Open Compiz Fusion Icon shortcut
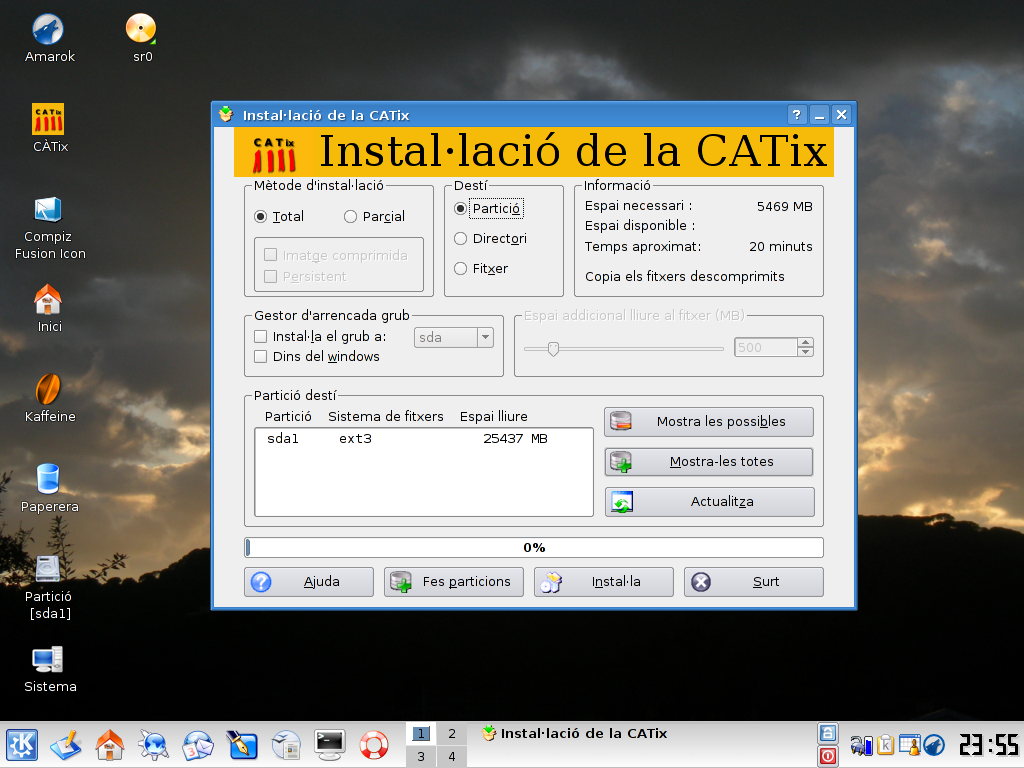Viewport: 1024px width, 768px height. [x=50, y=228]
